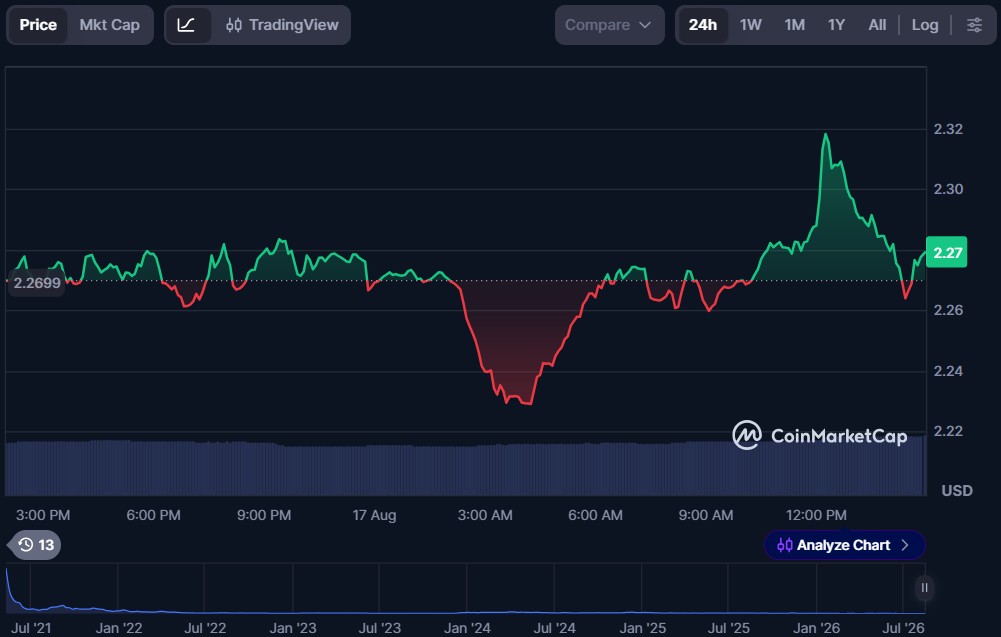1001x637 pixels.
Task: Toggle Log scale
Action: pyautogui.click(x=924, y=25)
